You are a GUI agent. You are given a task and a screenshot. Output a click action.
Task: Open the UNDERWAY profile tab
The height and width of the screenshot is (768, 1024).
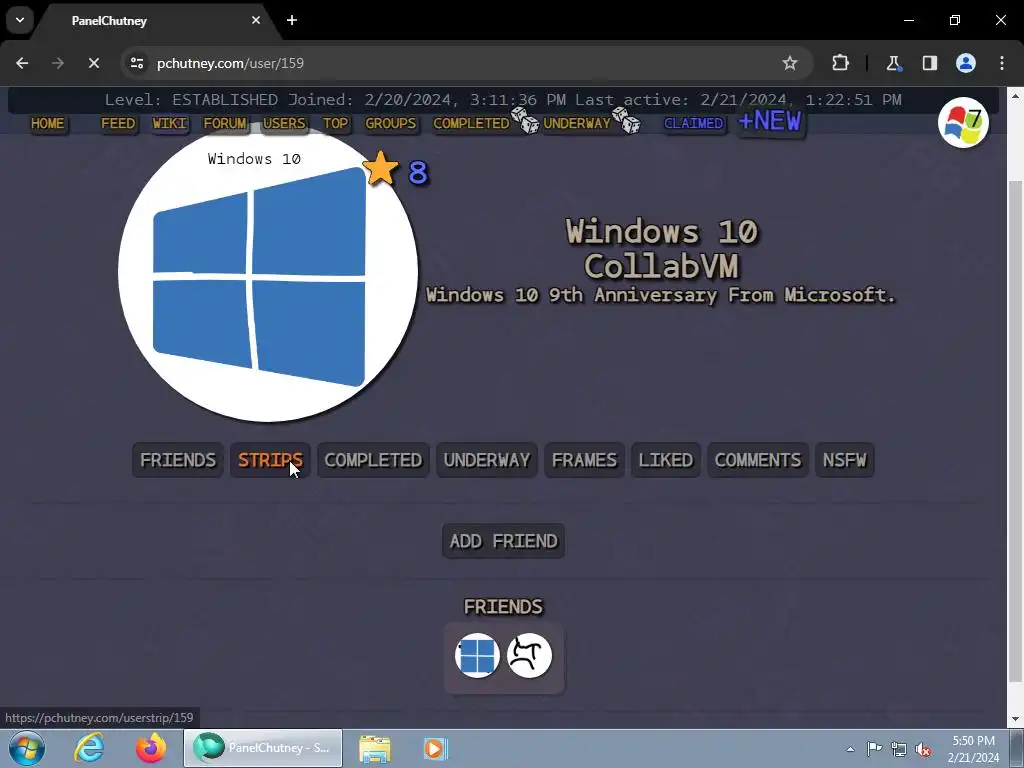pyautogui.click(x=487, y=460)
